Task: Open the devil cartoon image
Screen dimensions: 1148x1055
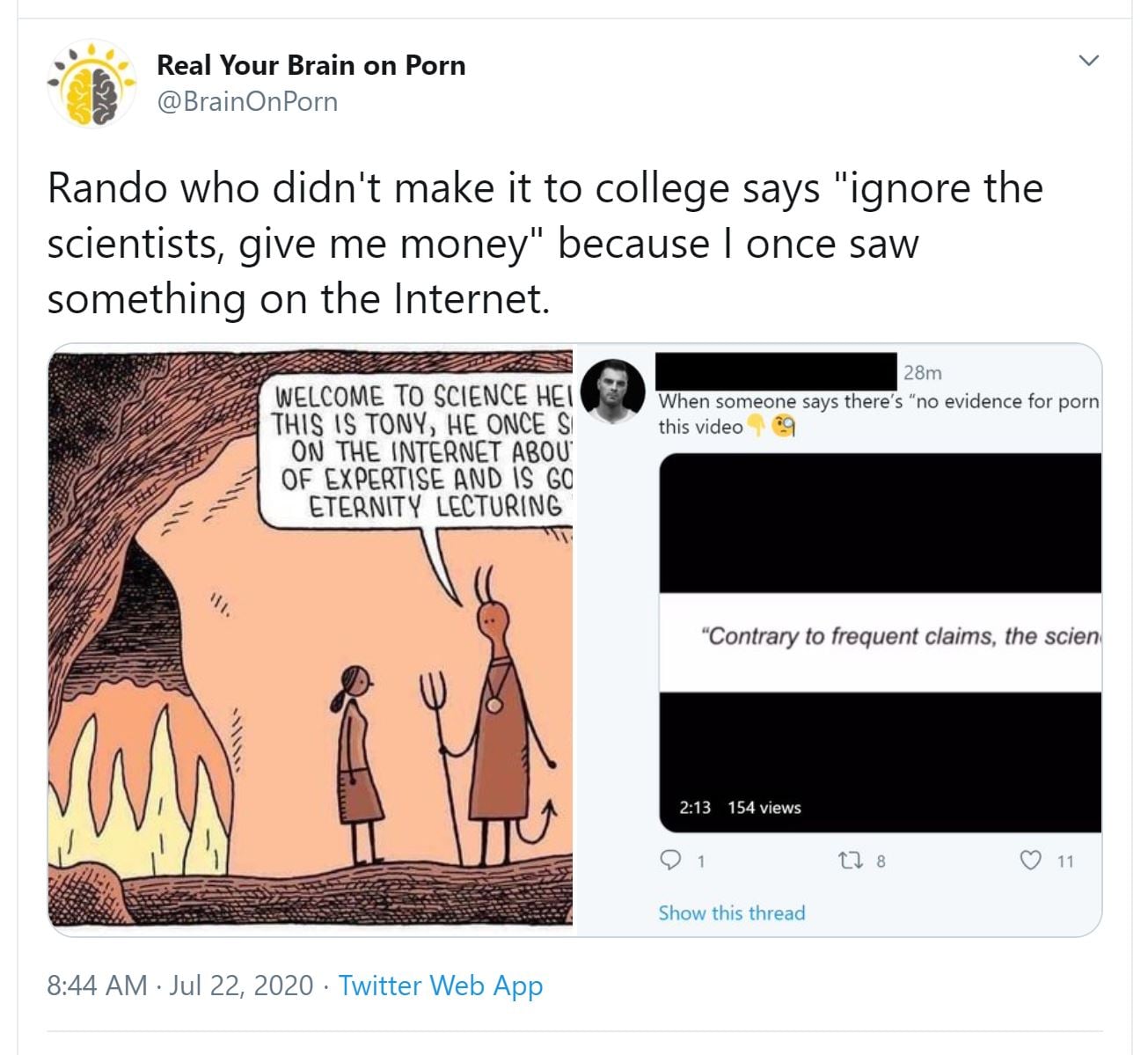Action: coord(311,635)
